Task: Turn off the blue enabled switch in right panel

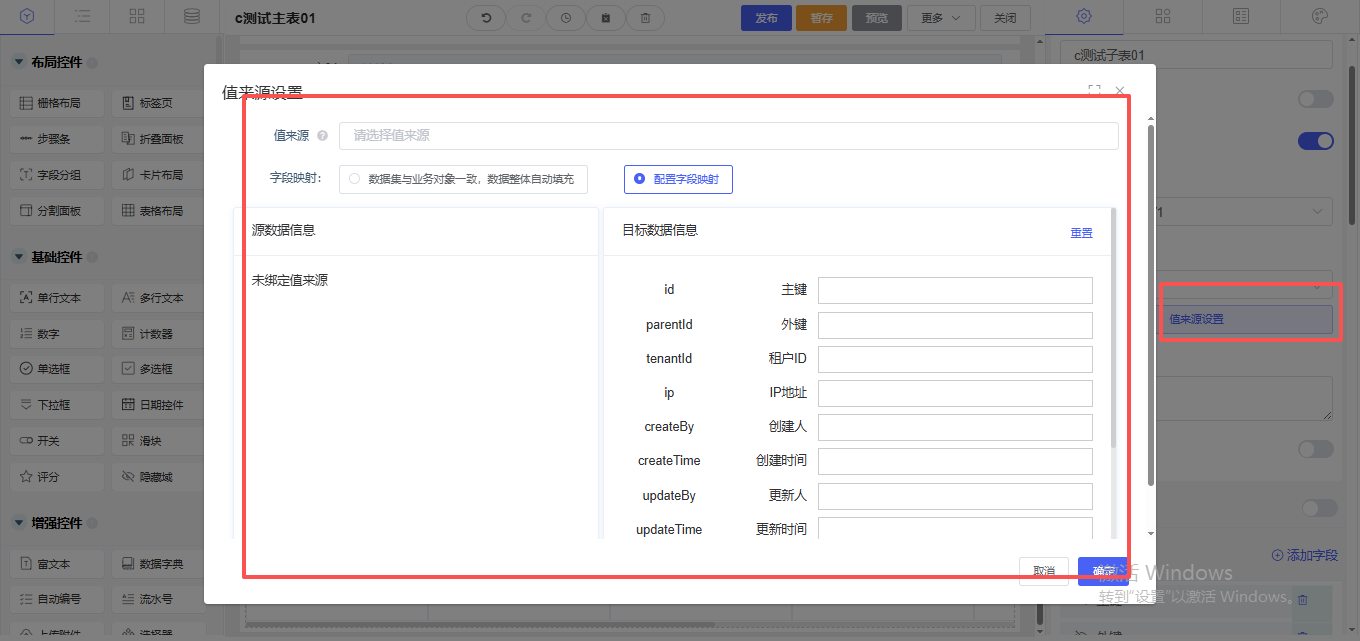Action: (x=1315, y=141)
